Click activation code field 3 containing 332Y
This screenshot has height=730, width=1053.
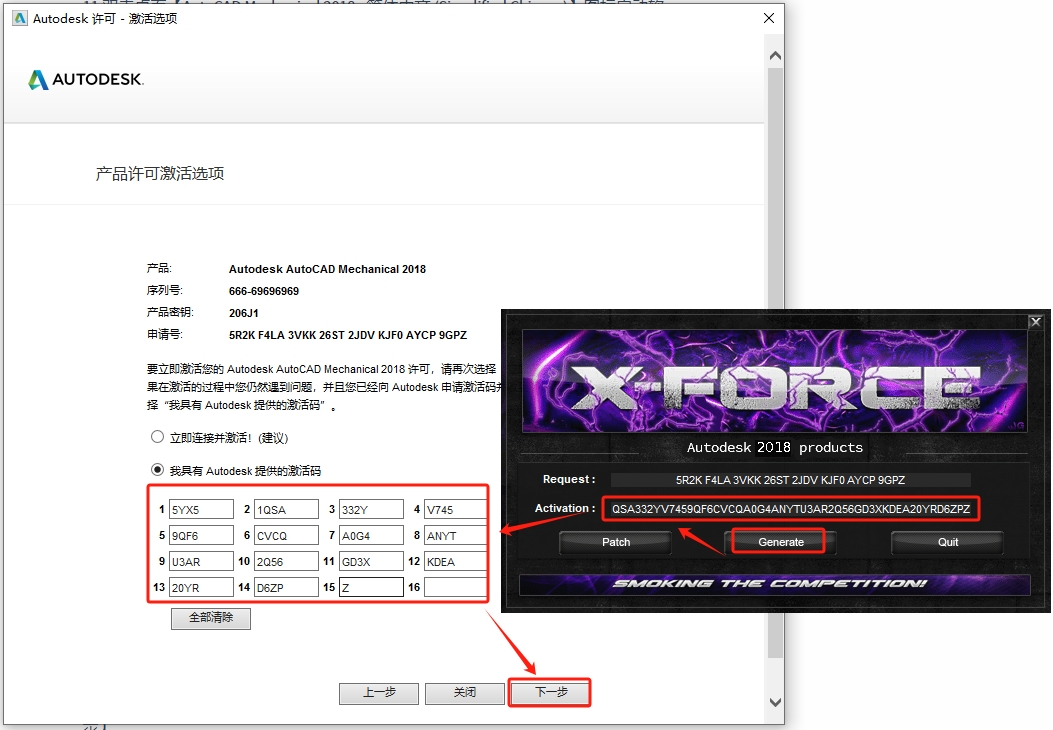coord(371,510)
